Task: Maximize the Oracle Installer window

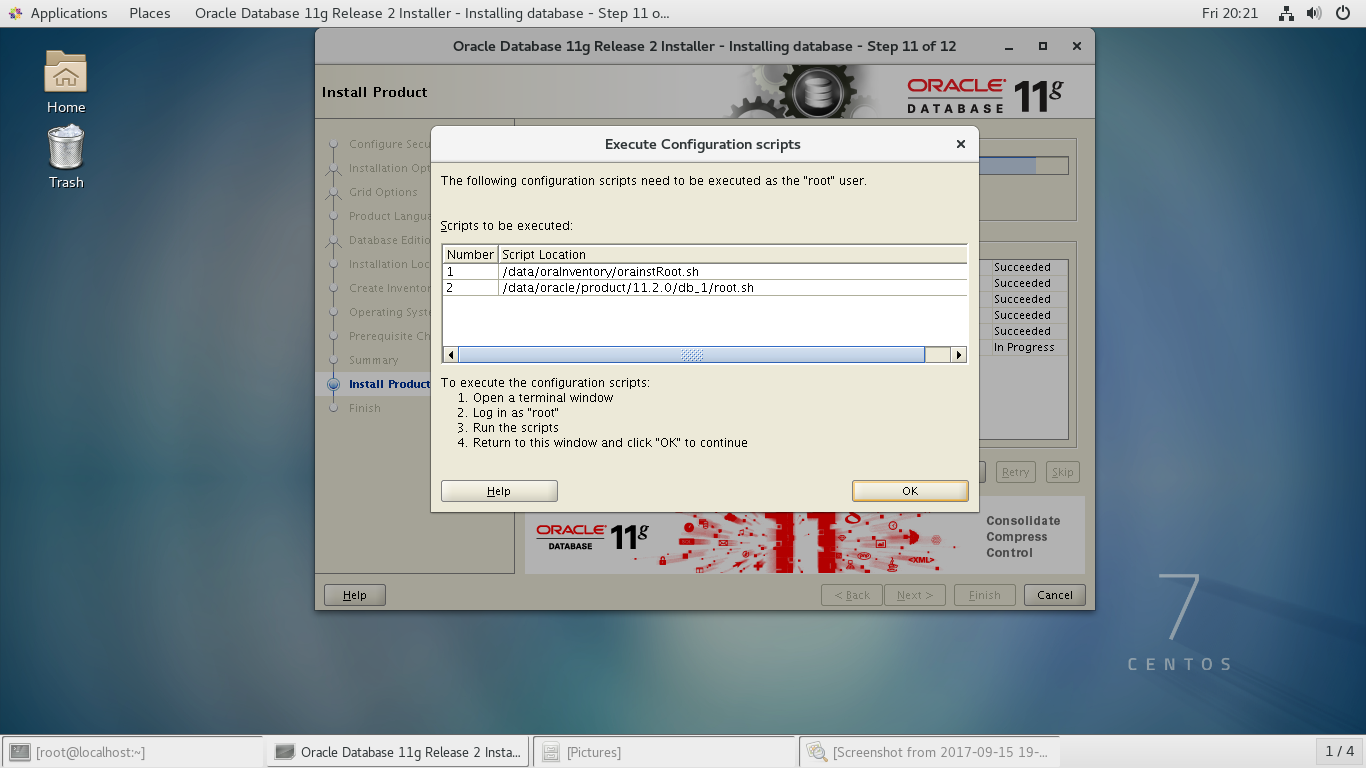Action: (x=1043, y=46)
